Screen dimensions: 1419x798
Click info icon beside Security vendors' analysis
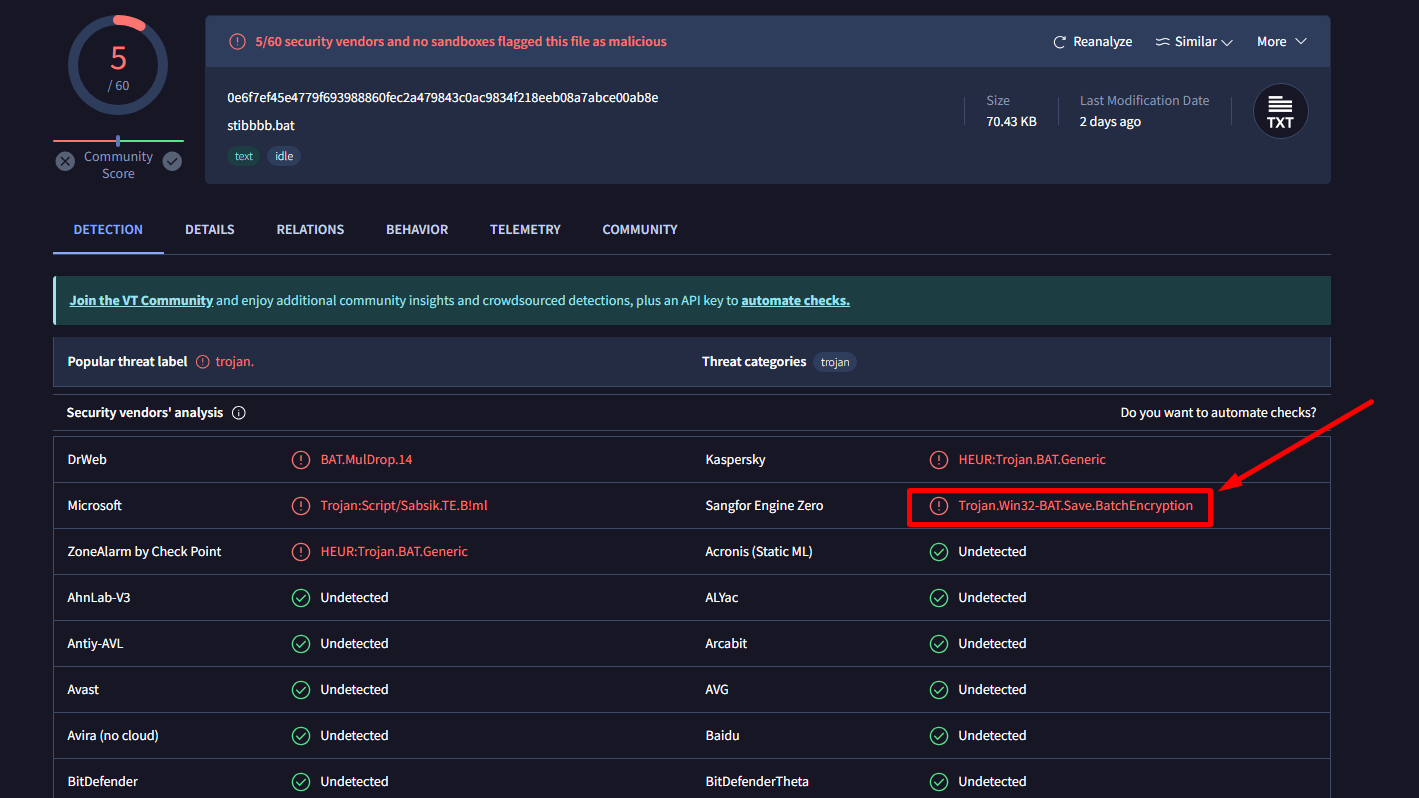point(239,413)
